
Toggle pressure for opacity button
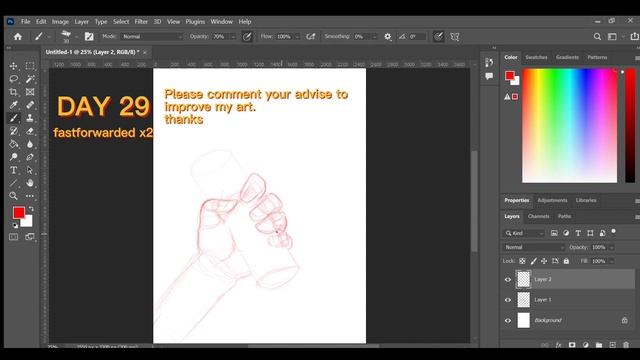(247, 37)
